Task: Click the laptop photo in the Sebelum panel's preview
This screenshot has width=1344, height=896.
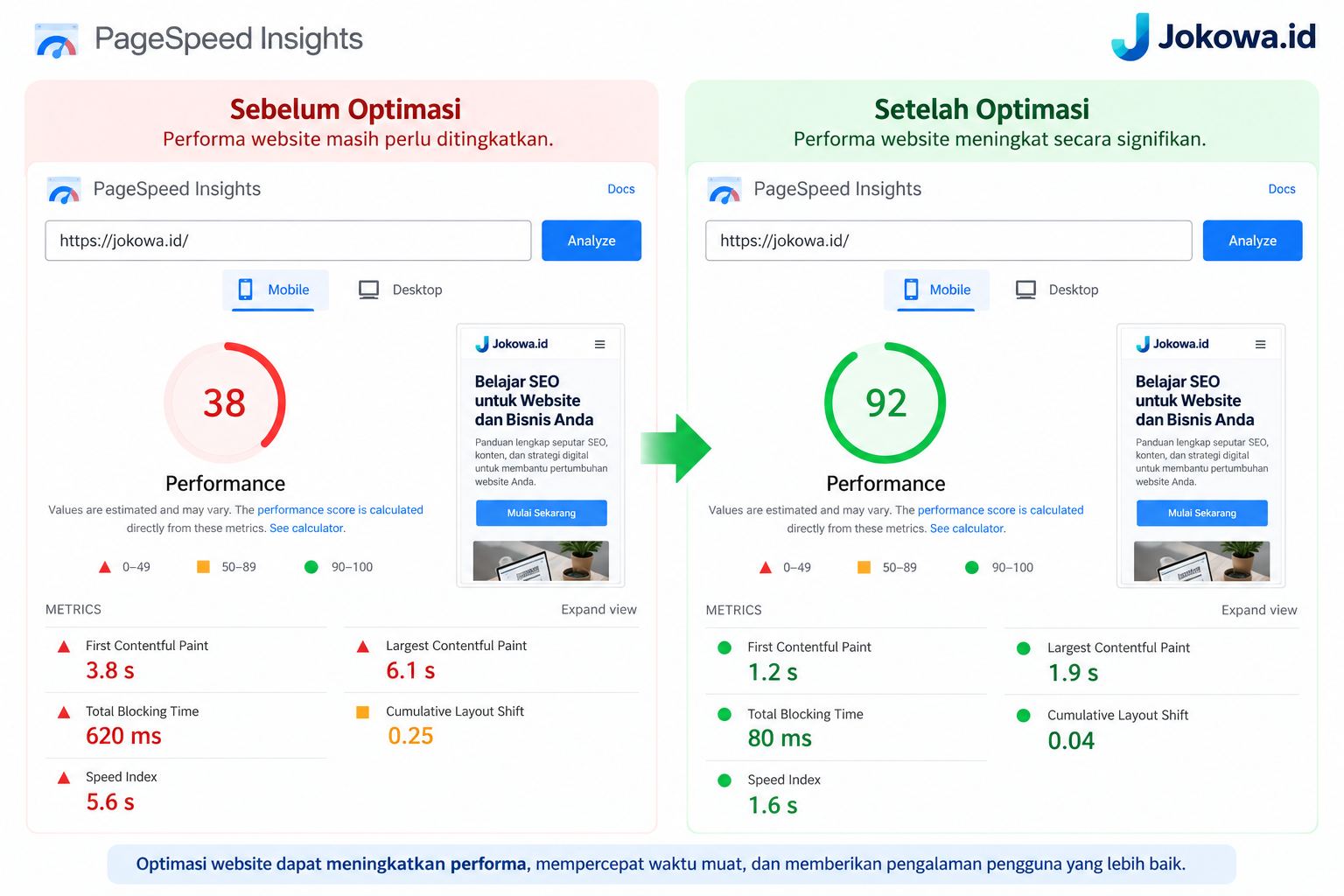Action: pyautogui.click(x=541, y=561)
